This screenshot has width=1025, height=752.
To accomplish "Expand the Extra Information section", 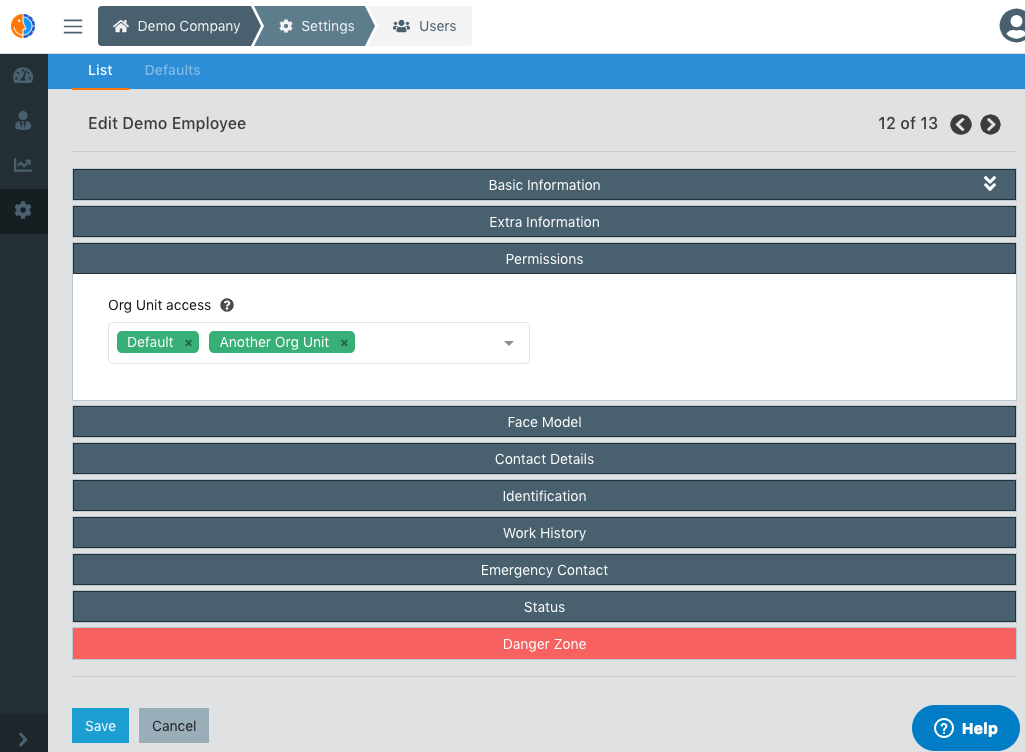I will click(544, 222).
